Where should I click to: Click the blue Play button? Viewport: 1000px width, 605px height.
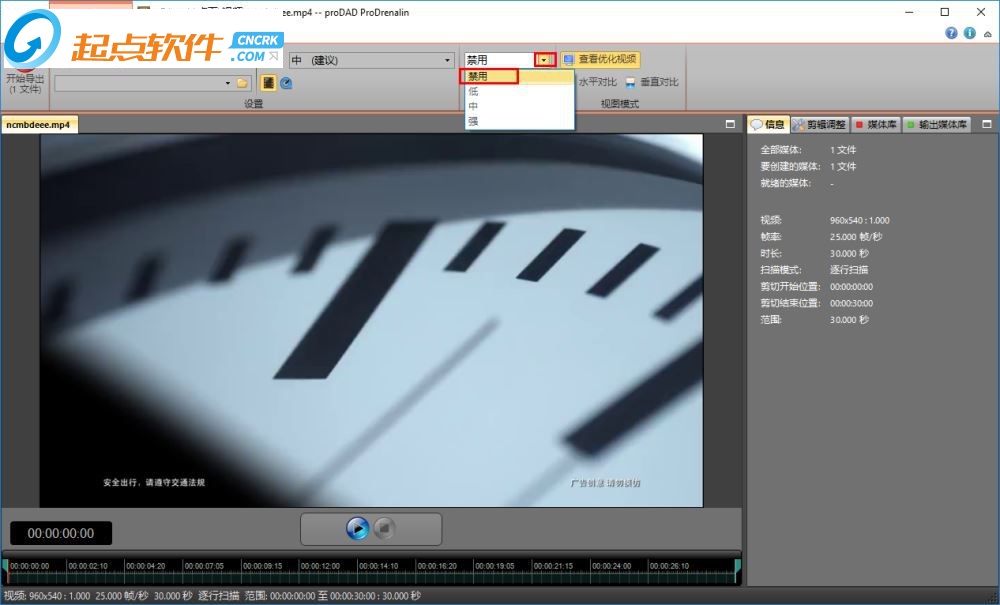(357, 528)
